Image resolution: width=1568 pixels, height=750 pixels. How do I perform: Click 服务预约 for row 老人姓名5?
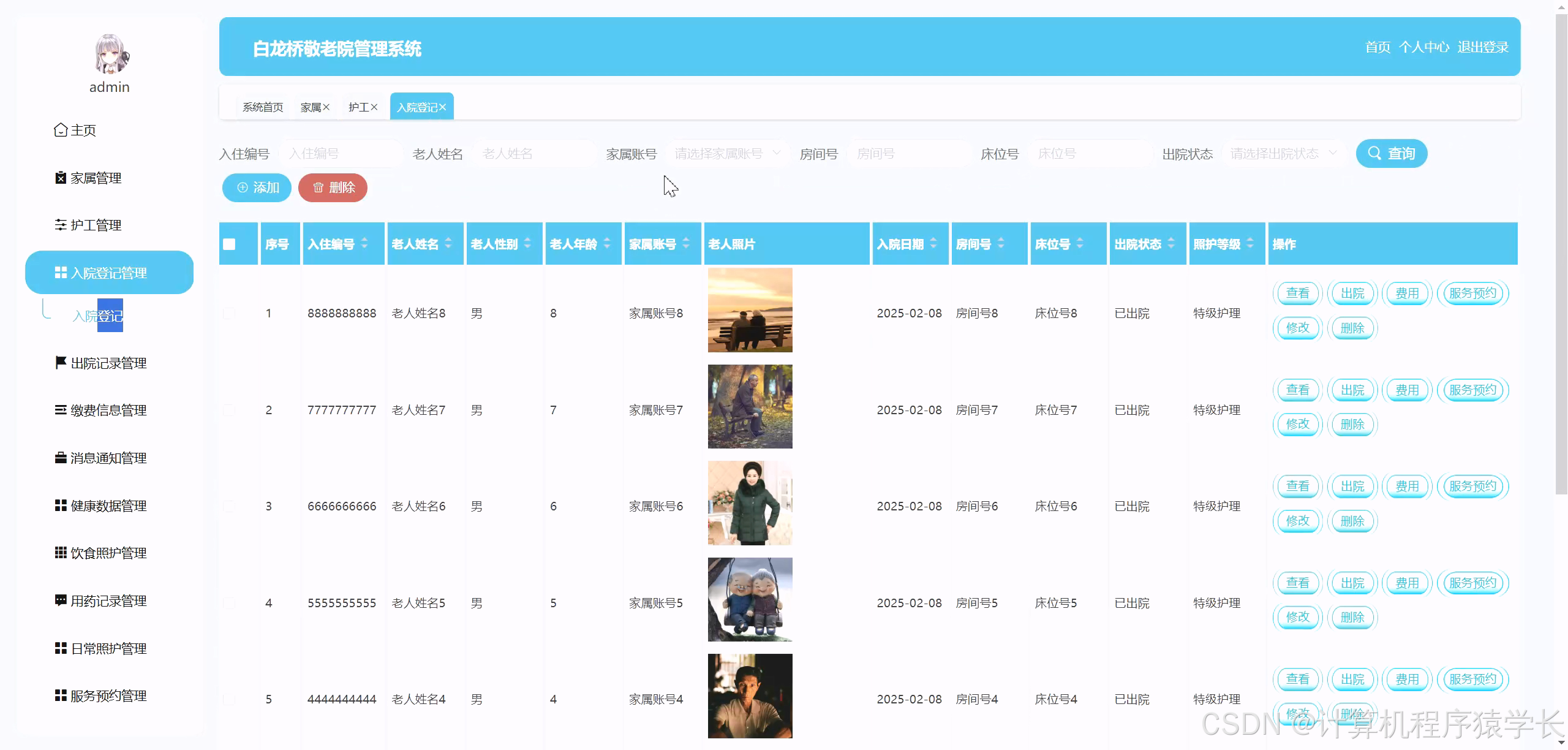tap(1472, 583)
